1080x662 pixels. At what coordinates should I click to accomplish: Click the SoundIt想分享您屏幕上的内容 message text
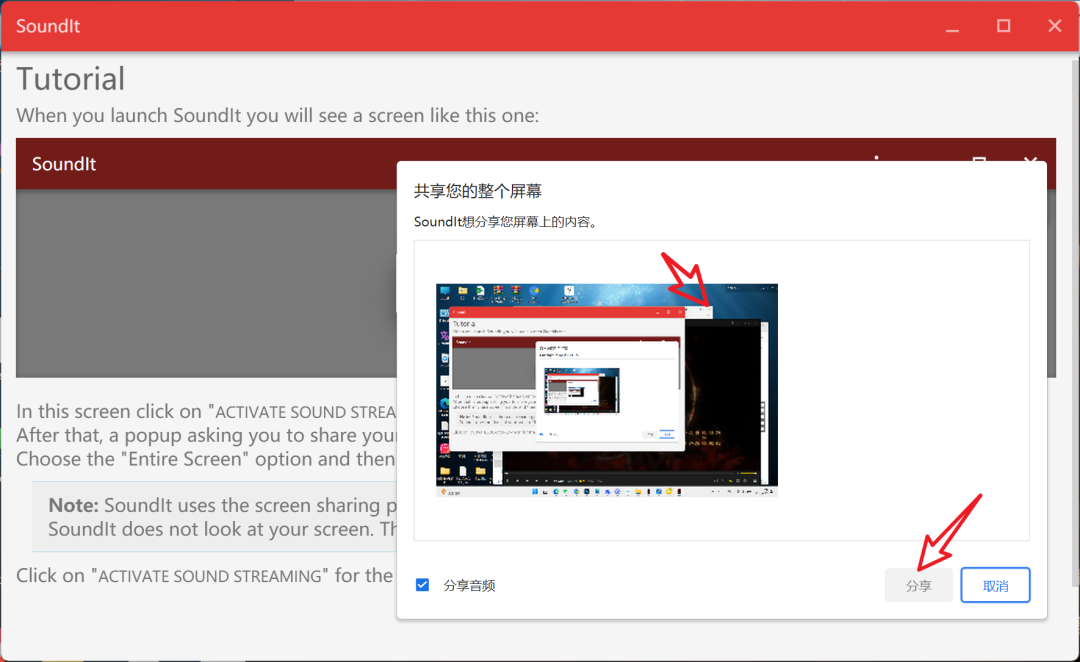506,222
